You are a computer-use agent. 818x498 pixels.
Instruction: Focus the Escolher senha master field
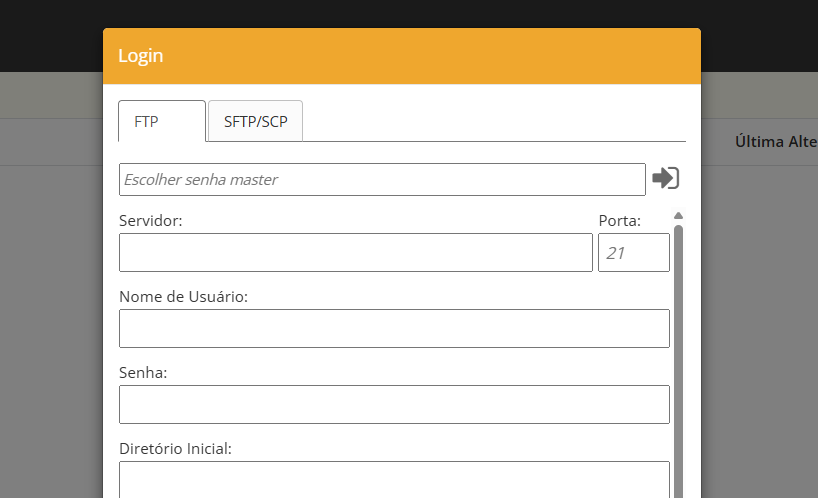[381, 180]
